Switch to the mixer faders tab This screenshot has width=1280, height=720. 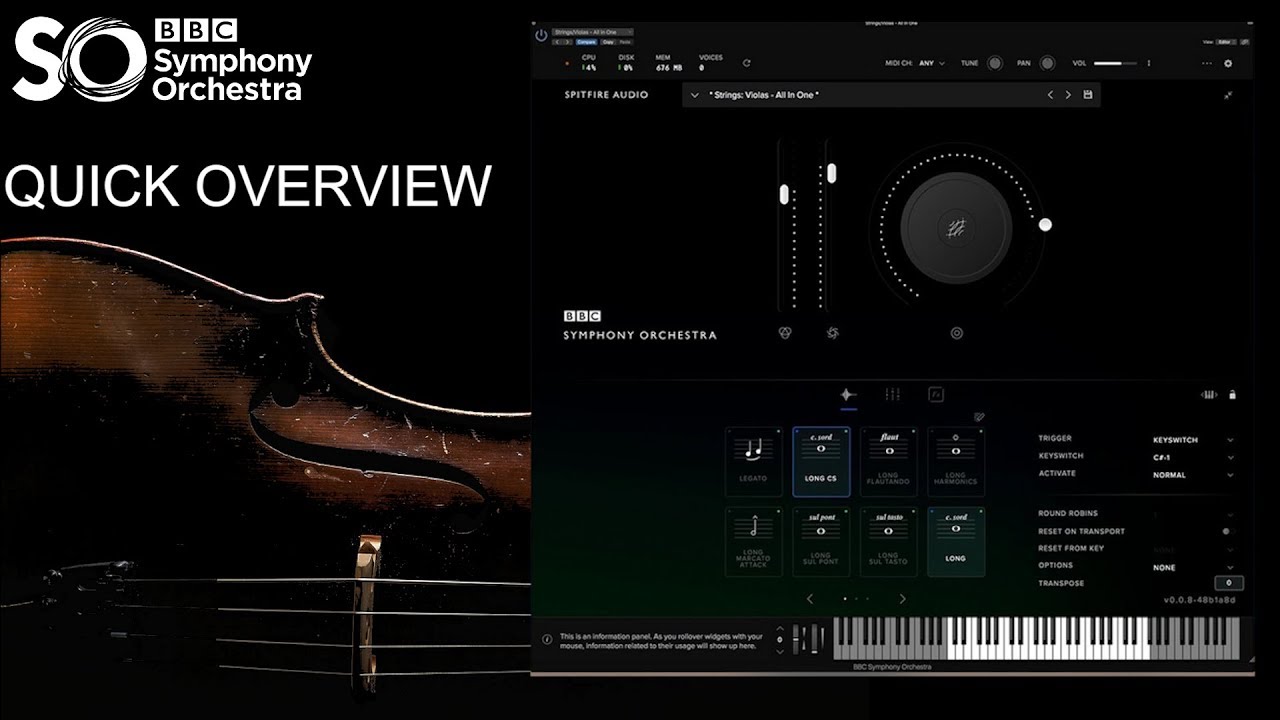point(892,395)
